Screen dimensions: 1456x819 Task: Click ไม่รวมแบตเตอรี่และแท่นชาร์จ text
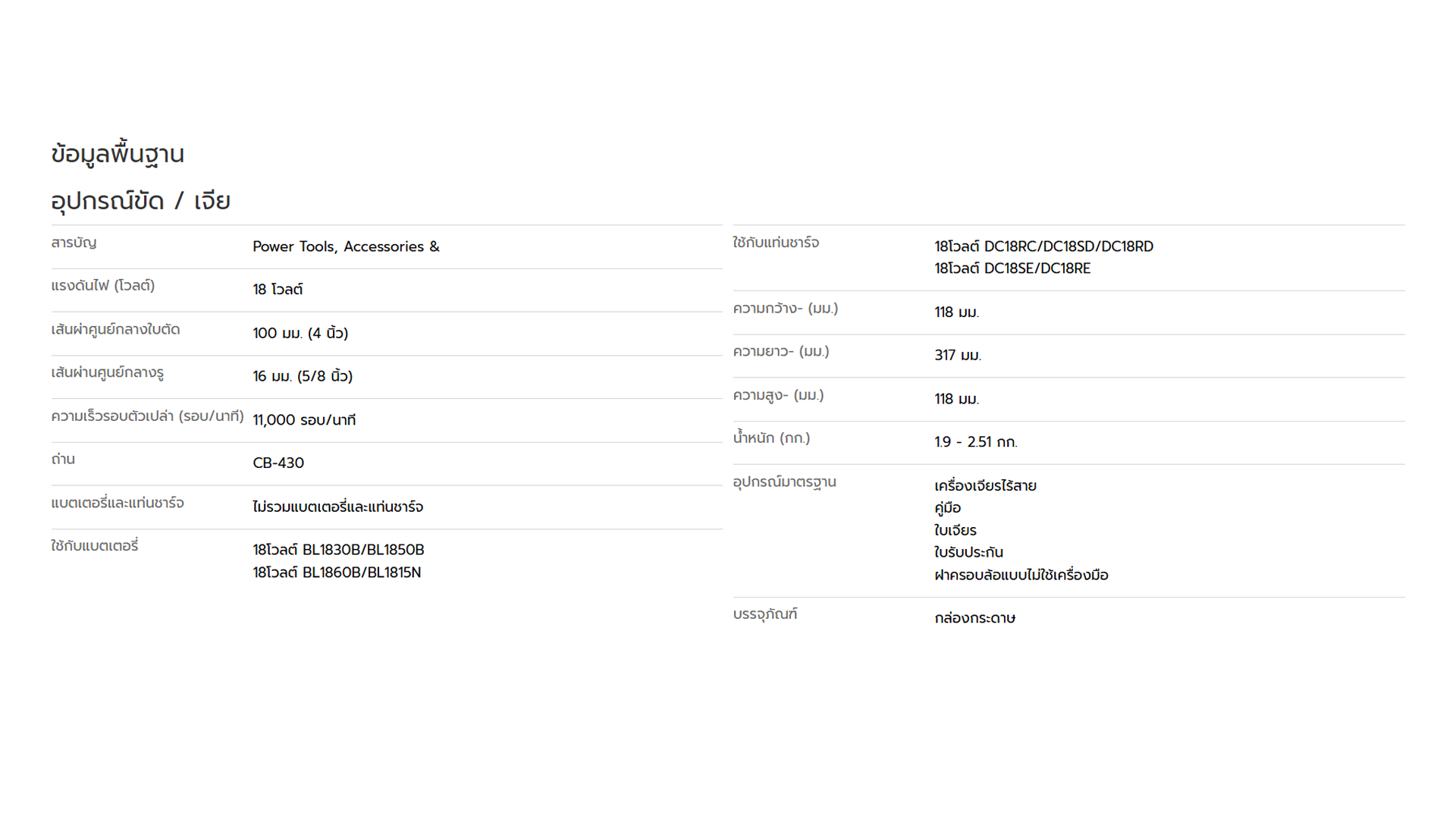(x=337, y=507)
